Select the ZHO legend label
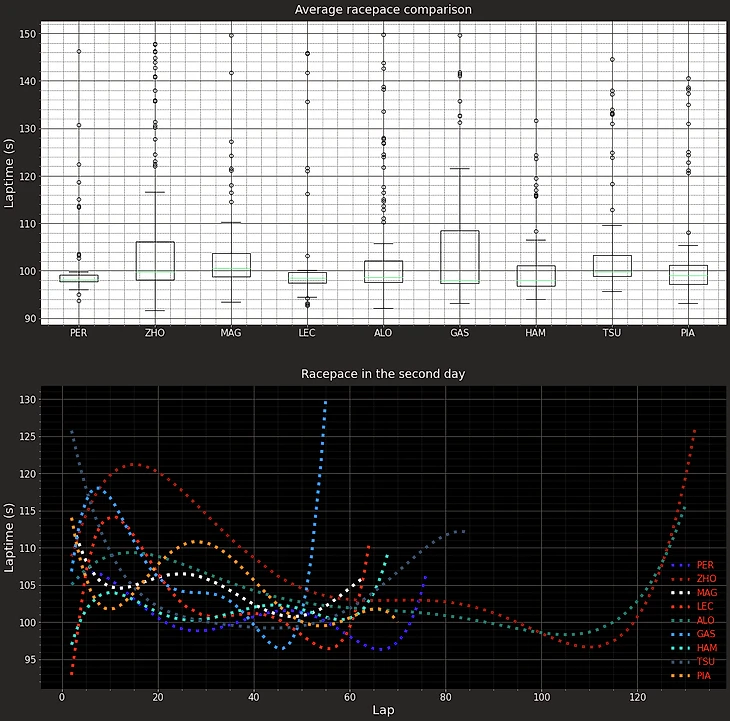This screenshot has height=721, width=730. click(705, 579)
